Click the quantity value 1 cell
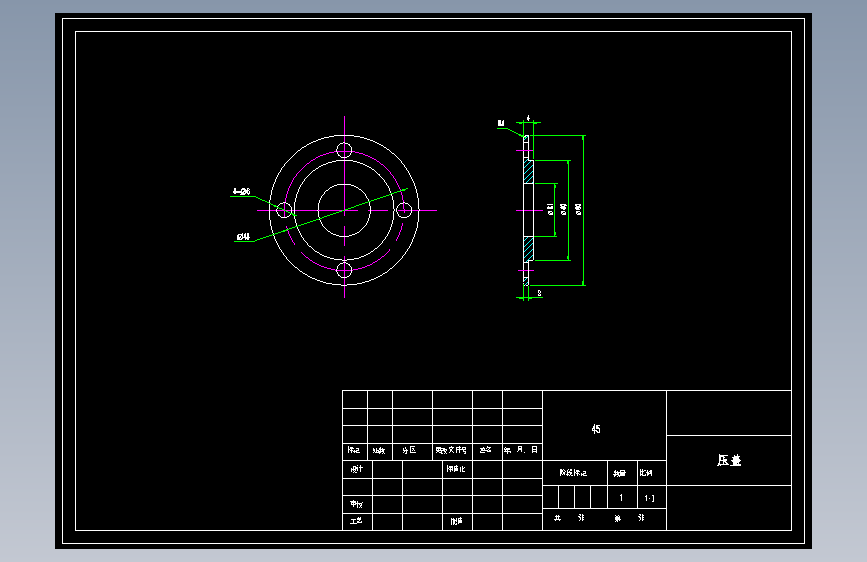Screen dimensions: 867x562 [x=622, y=497]
